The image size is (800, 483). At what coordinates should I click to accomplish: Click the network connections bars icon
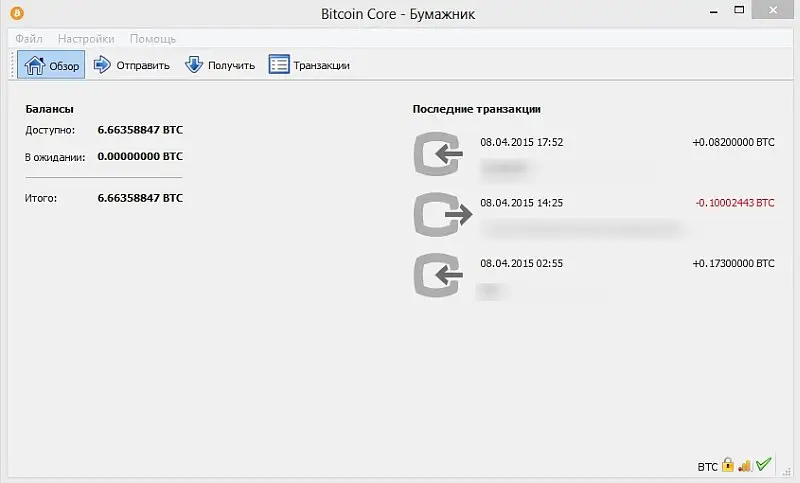(x=745, y=465)
